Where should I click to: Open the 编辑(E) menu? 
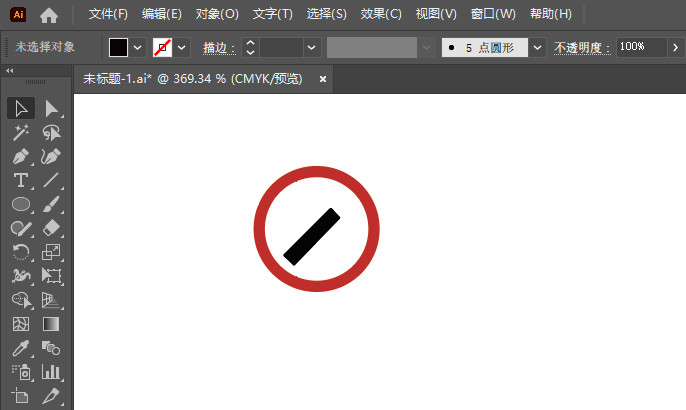tap(161, 14)
